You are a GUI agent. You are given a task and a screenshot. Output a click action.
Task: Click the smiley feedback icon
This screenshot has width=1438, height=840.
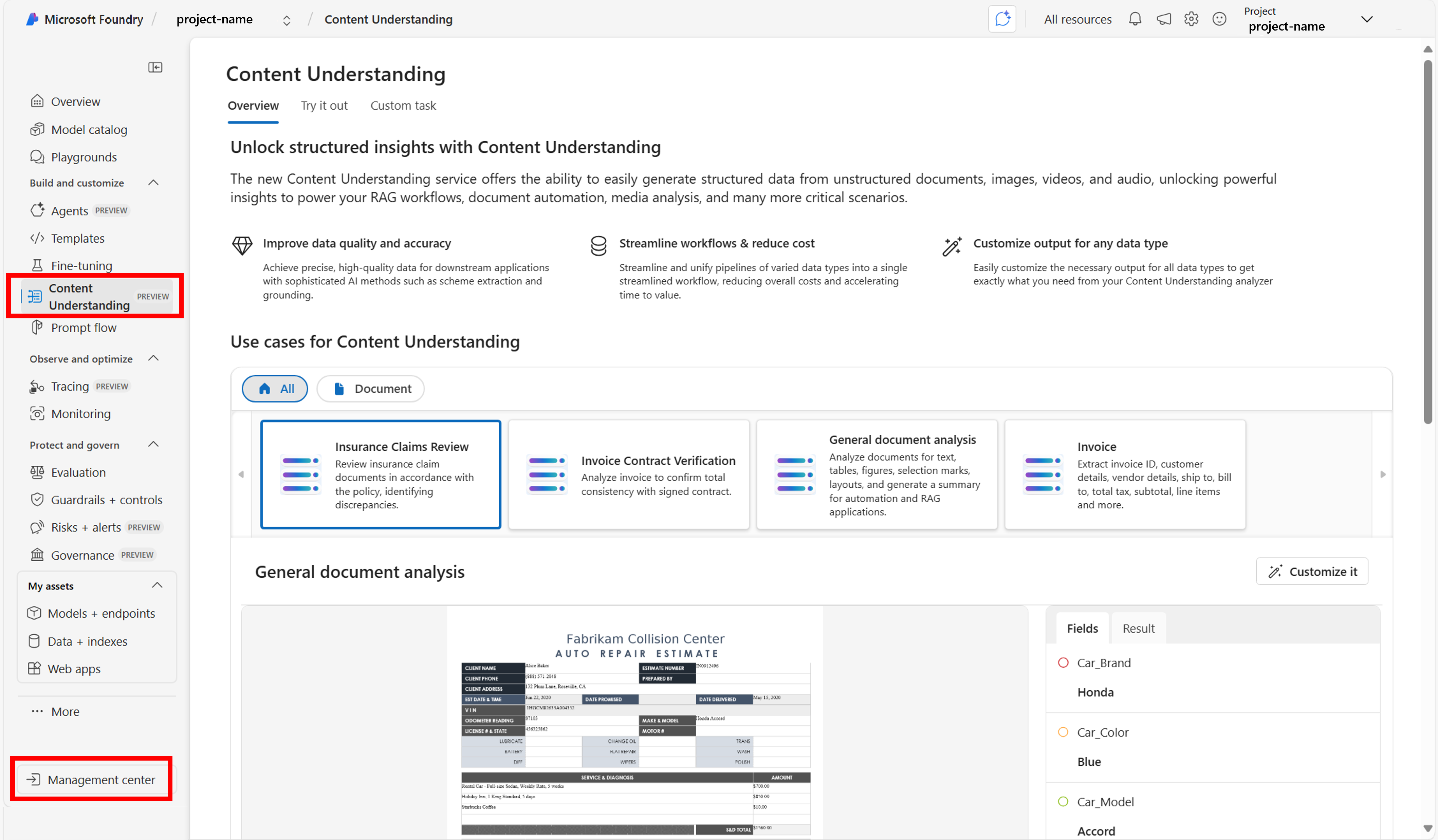(1219, 19)
